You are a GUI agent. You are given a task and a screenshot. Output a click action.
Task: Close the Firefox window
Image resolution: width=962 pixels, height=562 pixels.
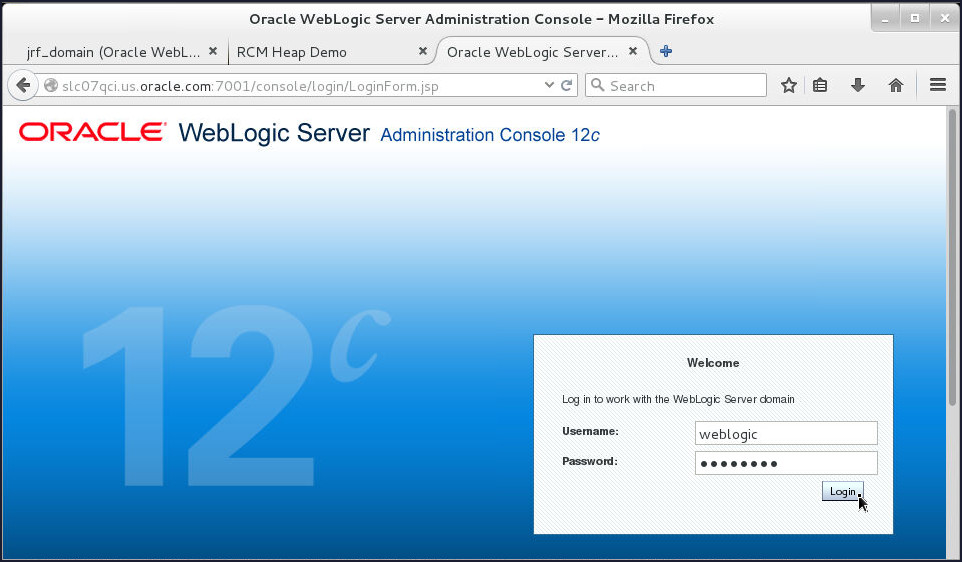945,18
